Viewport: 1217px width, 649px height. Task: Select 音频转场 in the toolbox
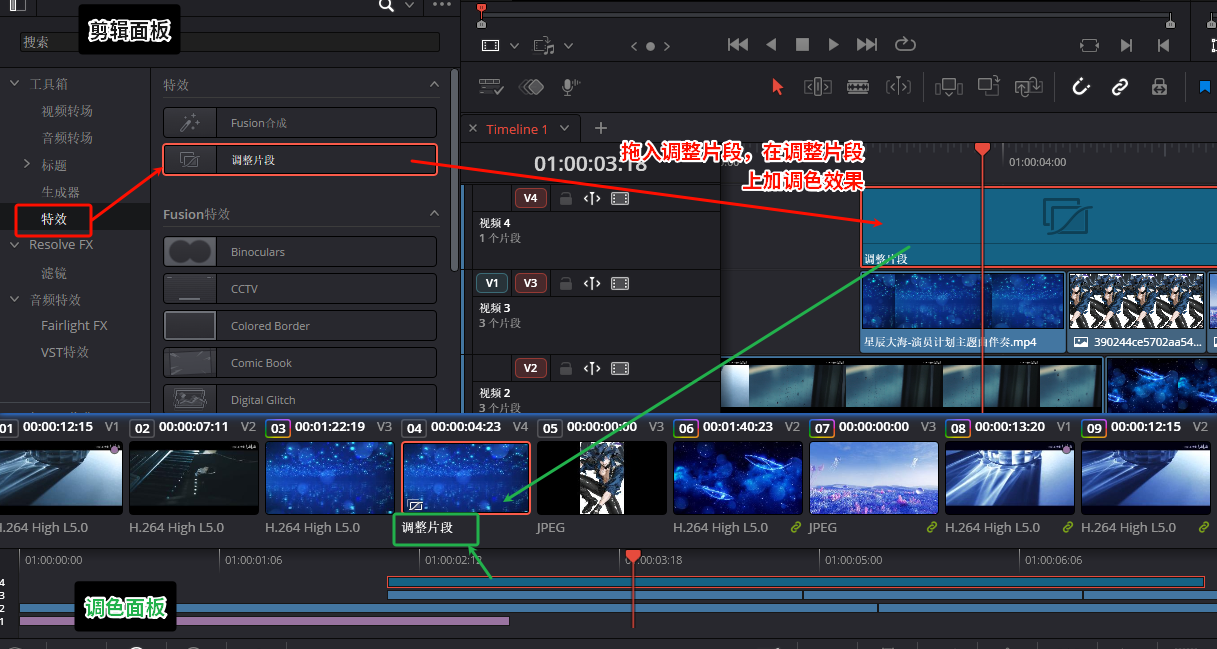click(67, 138)
